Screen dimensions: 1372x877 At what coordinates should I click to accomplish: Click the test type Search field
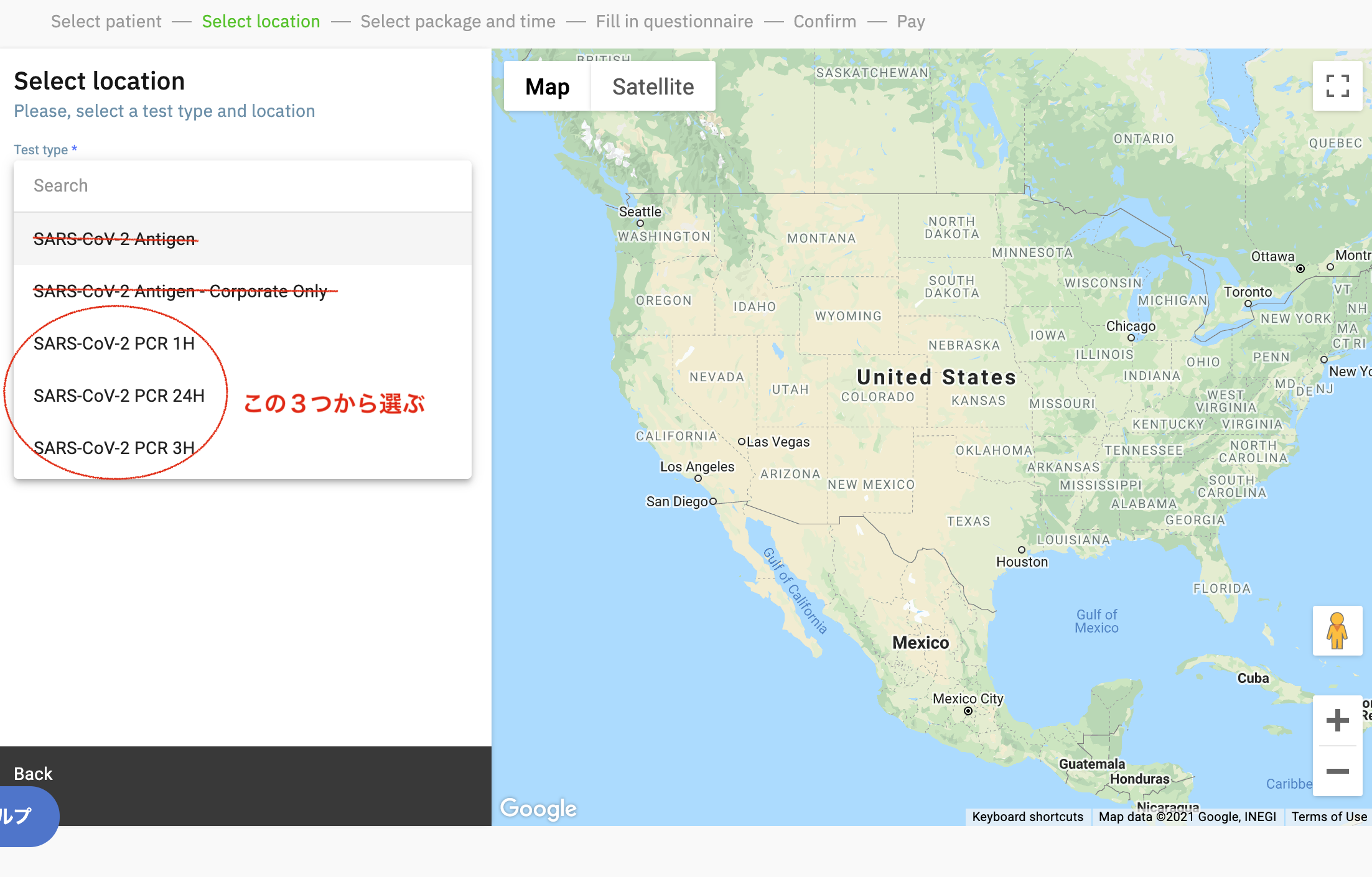point(243,186)
